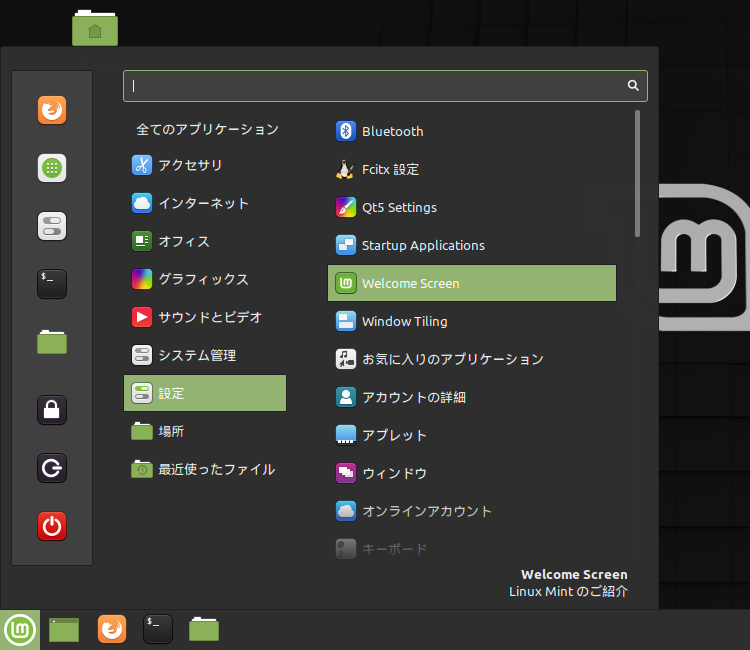Select インターネット category
This screenshot has height=650, width=750.
coord(205,203)
